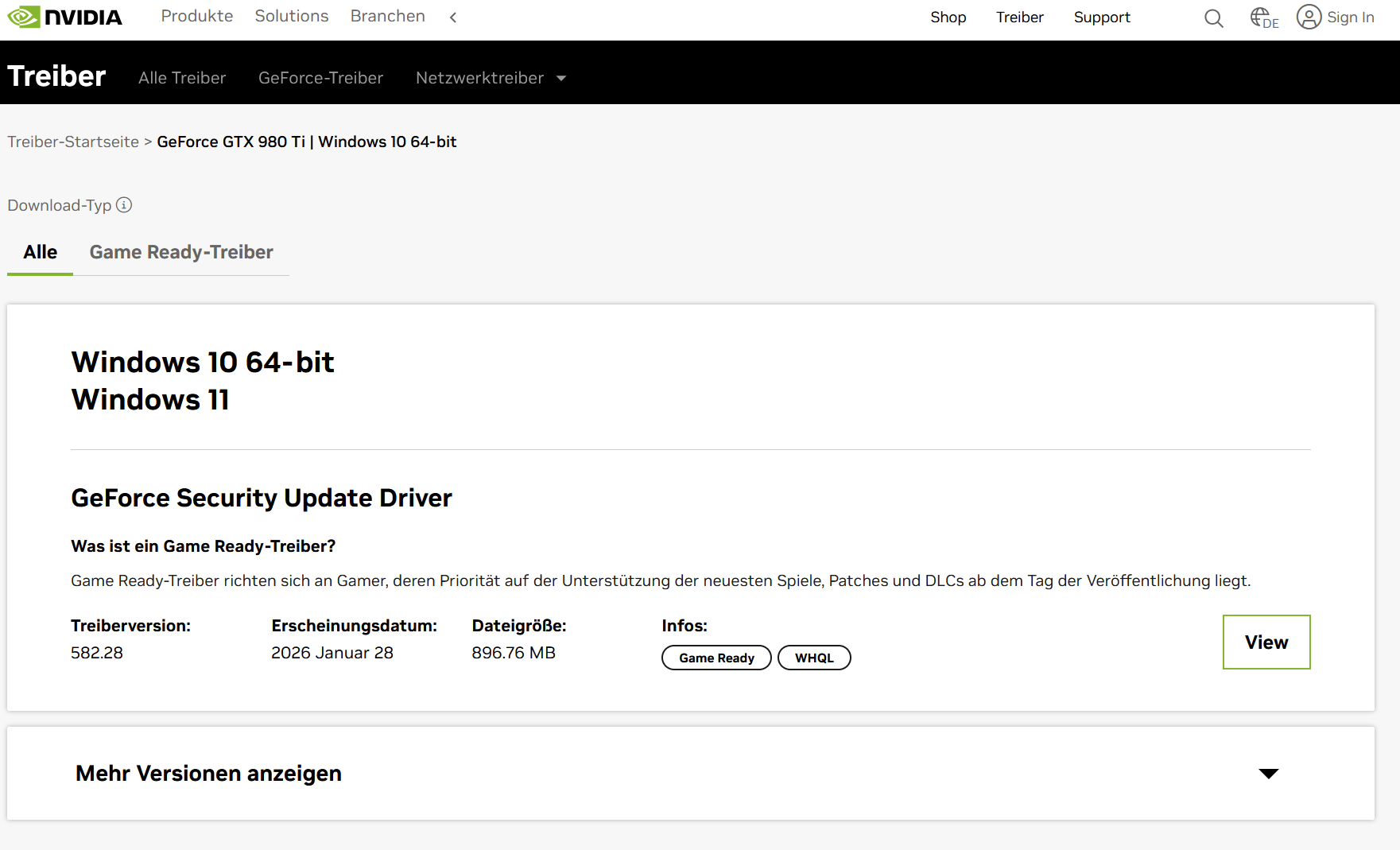Open the Solutions menu
This screenshot has width=1400, height=850.
point(292,16)
